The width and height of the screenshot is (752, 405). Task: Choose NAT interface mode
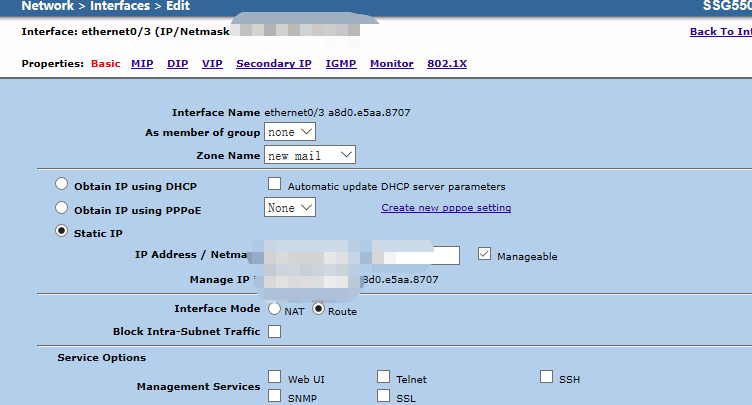[x=274, y=310]
